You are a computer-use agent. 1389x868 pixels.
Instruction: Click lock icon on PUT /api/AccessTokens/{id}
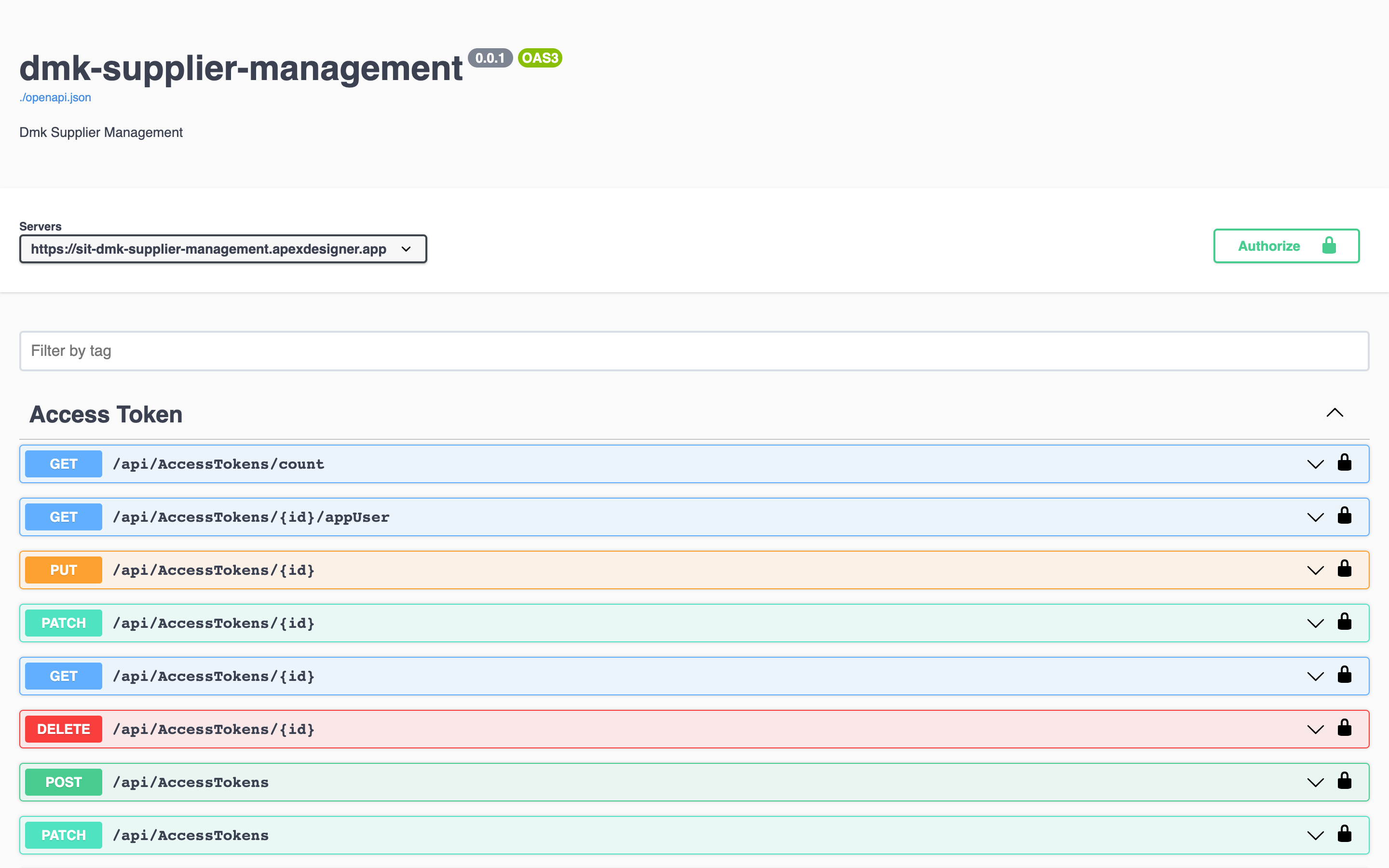[1344, 569]
